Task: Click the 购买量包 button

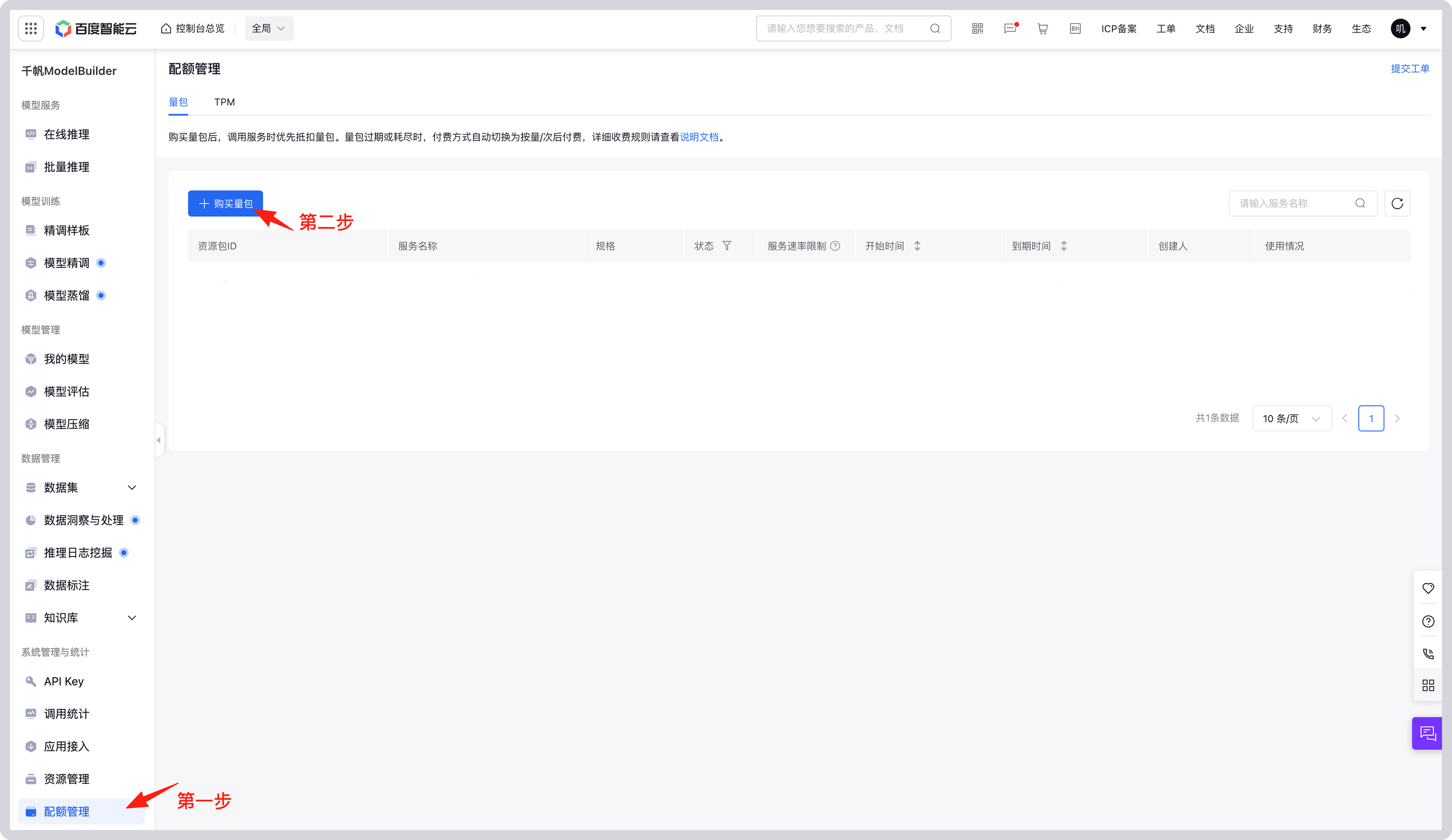Action: click(226, 203)
